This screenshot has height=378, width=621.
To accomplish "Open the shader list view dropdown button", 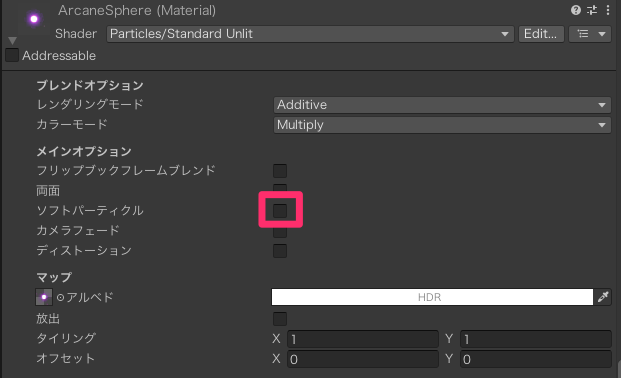I will tap(590, 34).
